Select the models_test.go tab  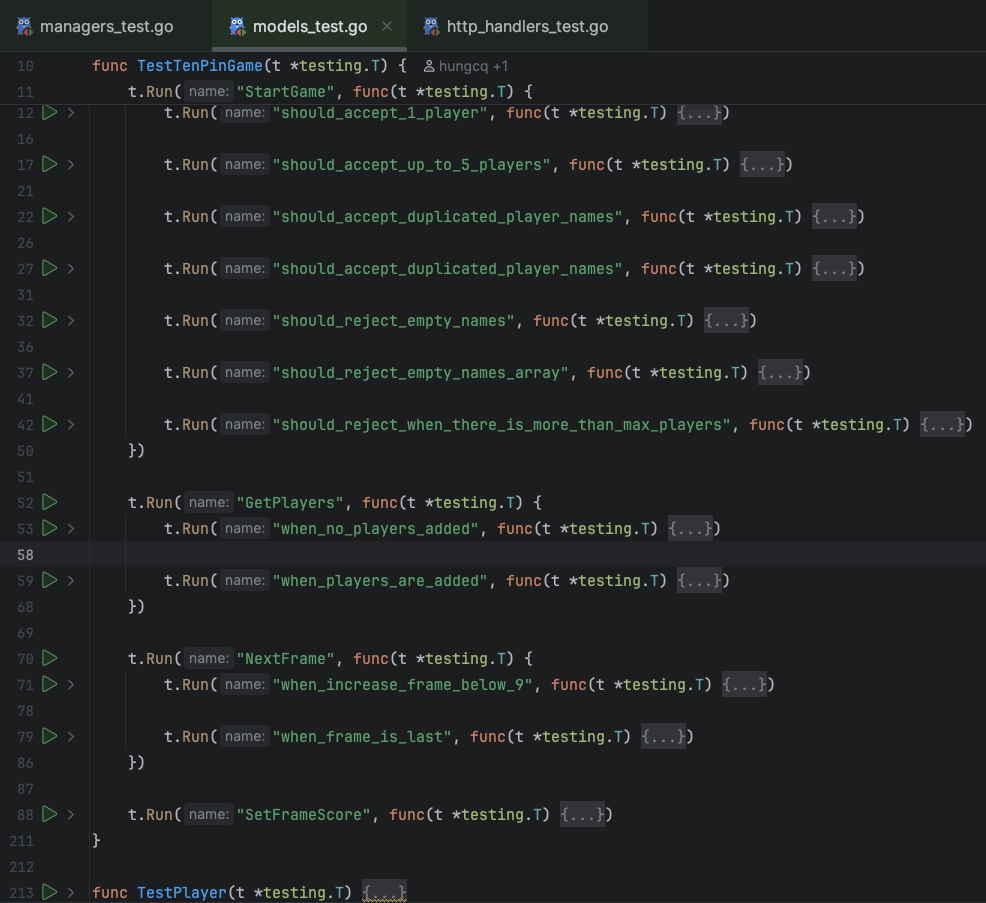click(309, 26)
